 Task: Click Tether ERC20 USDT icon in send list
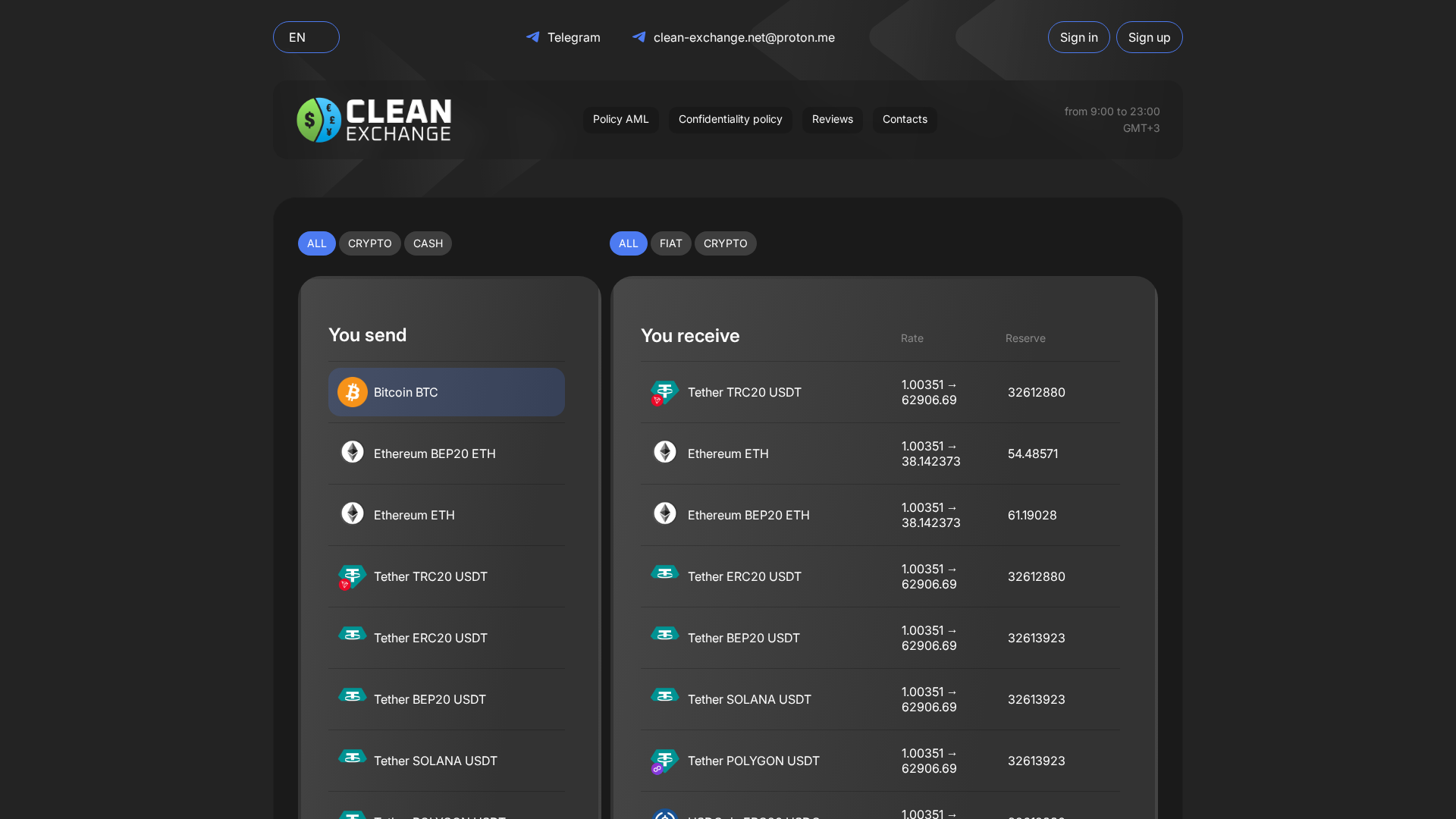352,635
